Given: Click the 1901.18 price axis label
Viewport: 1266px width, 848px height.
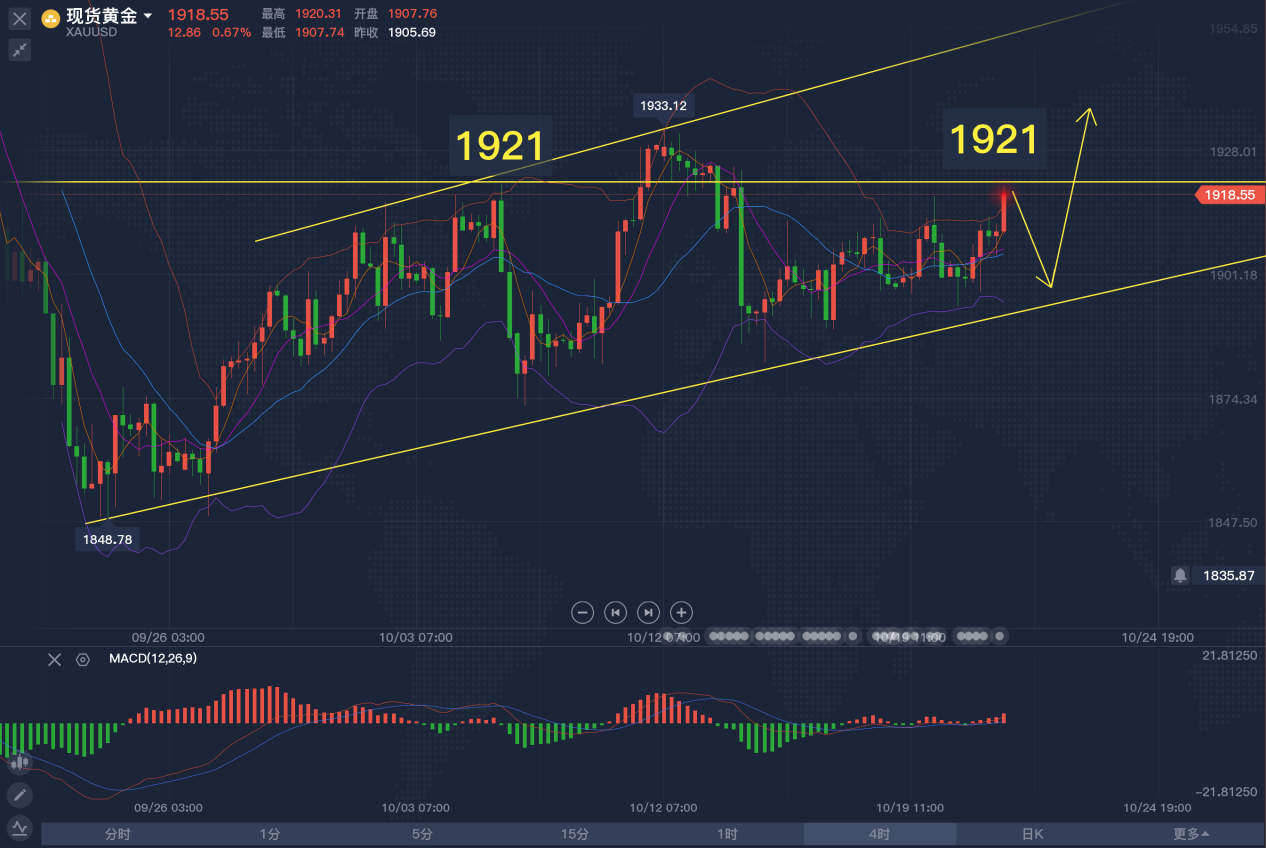Looking at the screenshot, I should pyautogui.click(x=1231, y=275).
